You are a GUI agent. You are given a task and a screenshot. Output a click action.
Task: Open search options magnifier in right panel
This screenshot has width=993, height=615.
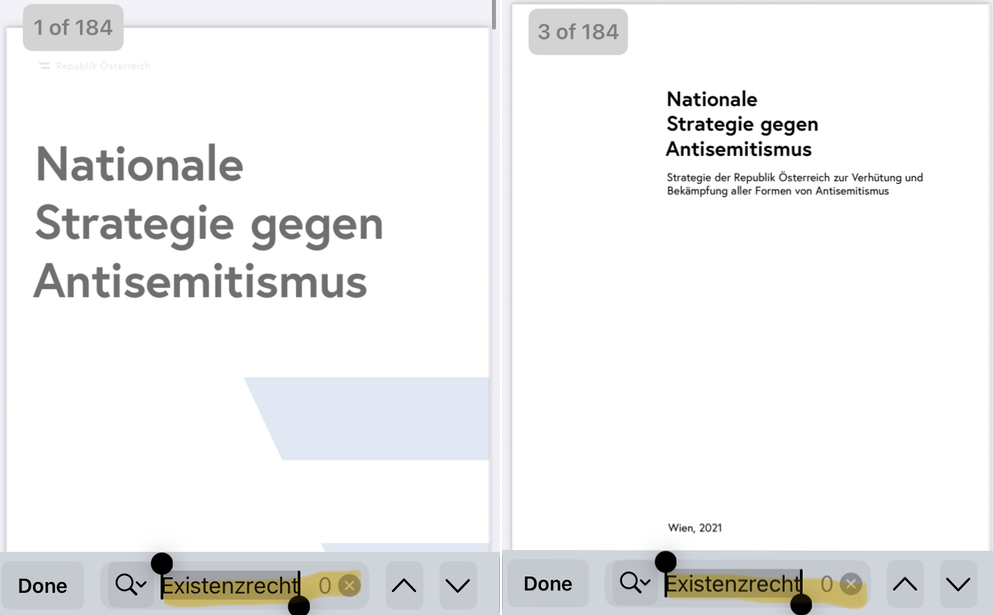coord(635,582)
